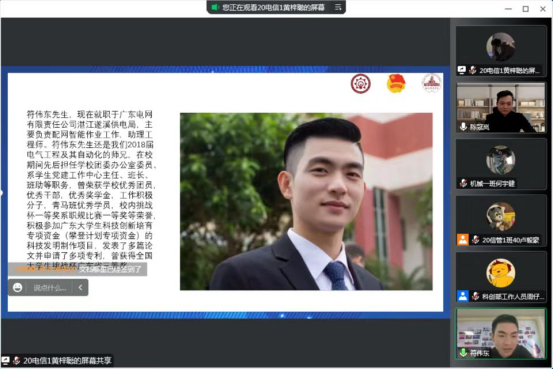The width and height of the screenshot is (553, 369).
Task: Click green speaker icon in top banner
Action: pos(215,7)
